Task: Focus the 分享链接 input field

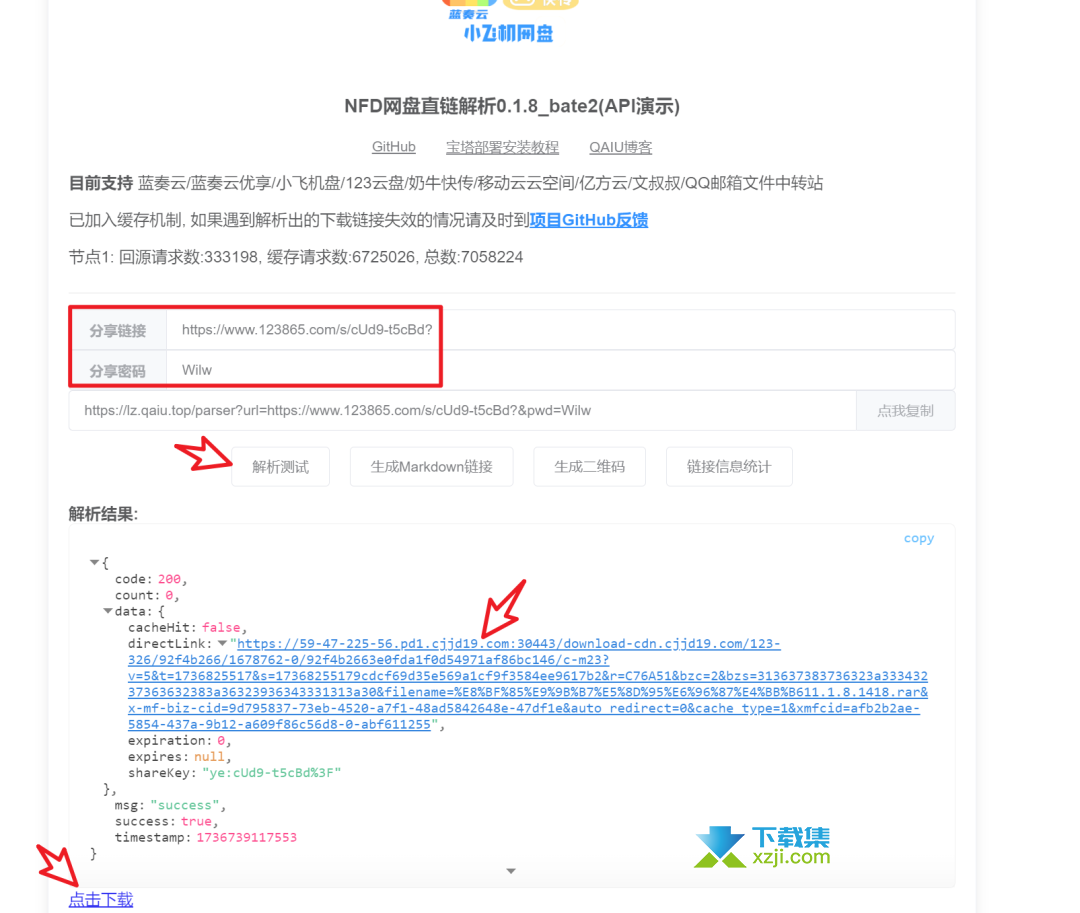Action: coord(560,330)
